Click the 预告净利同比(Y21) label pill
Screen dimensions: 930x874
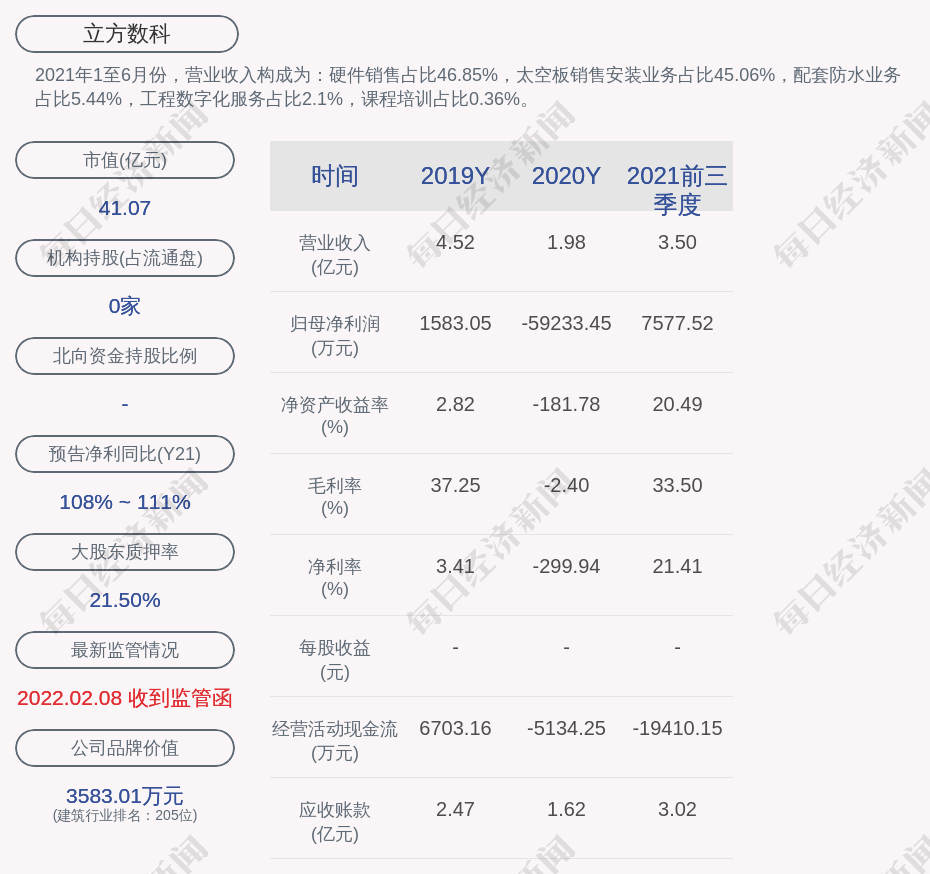click(125, 454)
